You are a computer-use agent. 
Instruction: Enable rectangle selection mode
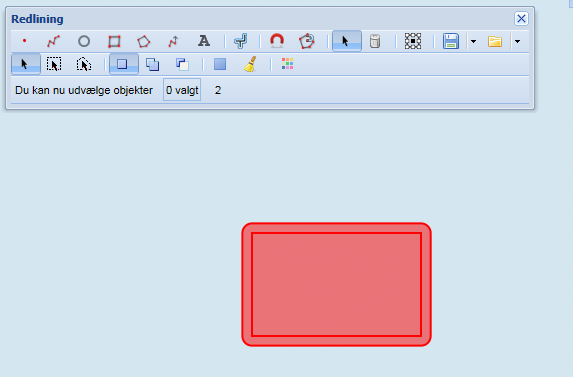pos(54,64)
